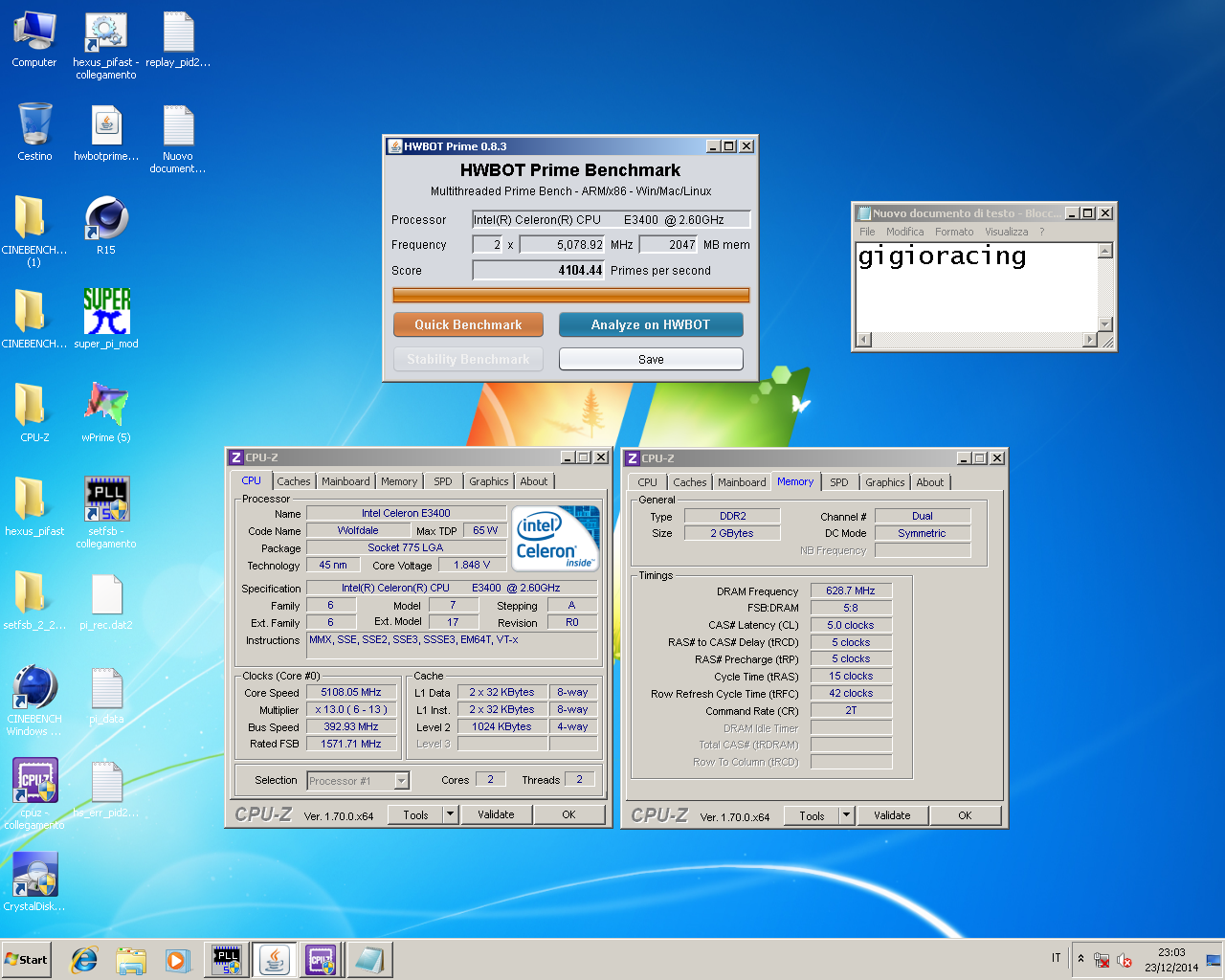
Task: Select the pi_data file icon
Action: point(106,695)
